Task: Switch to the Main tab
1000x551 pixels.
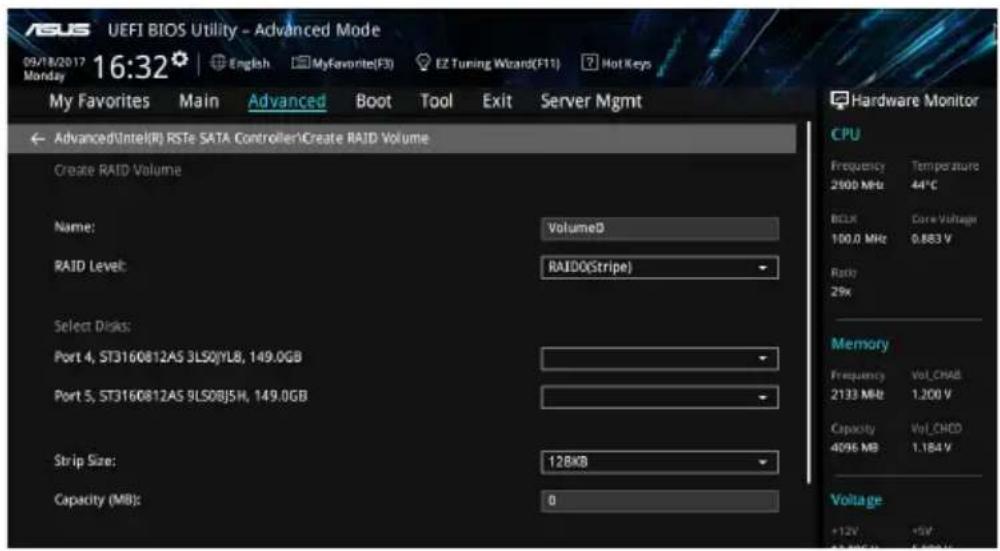Action: pos(198,101)
